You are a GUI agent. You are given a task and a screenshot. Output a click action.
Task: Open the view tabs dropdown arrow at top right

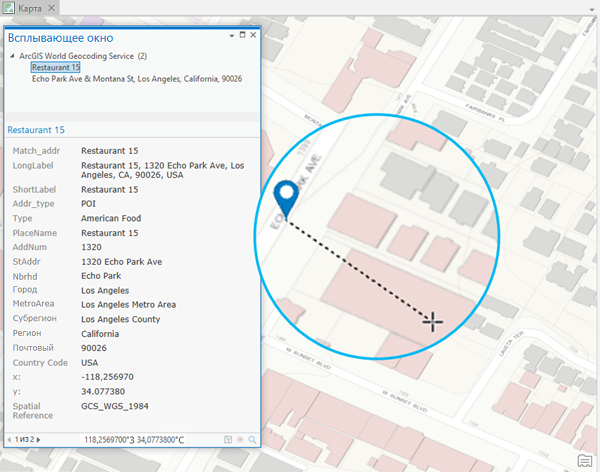[x=592, y=10]
